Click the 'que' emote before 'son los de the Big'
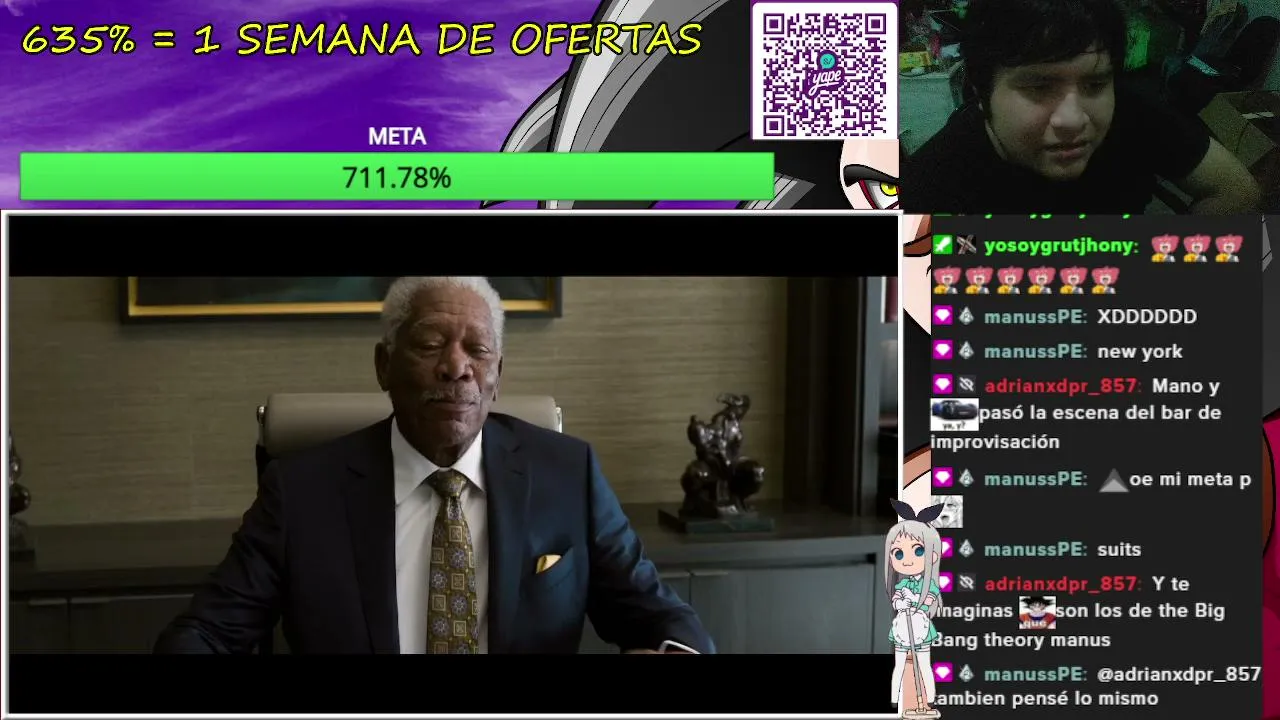 (1037, 610)
